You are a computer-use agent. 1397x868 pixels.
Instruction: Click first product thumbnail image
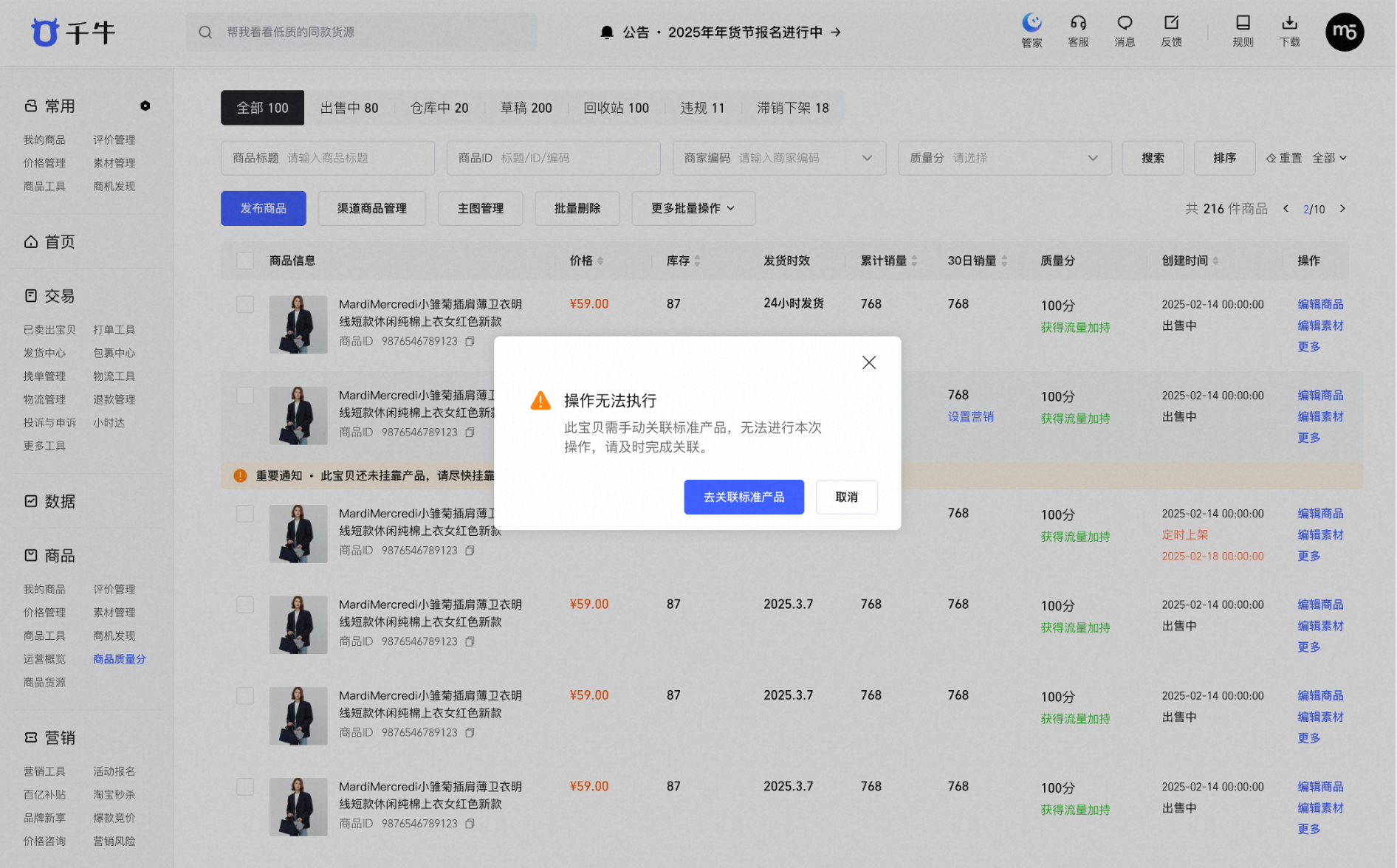298,325
